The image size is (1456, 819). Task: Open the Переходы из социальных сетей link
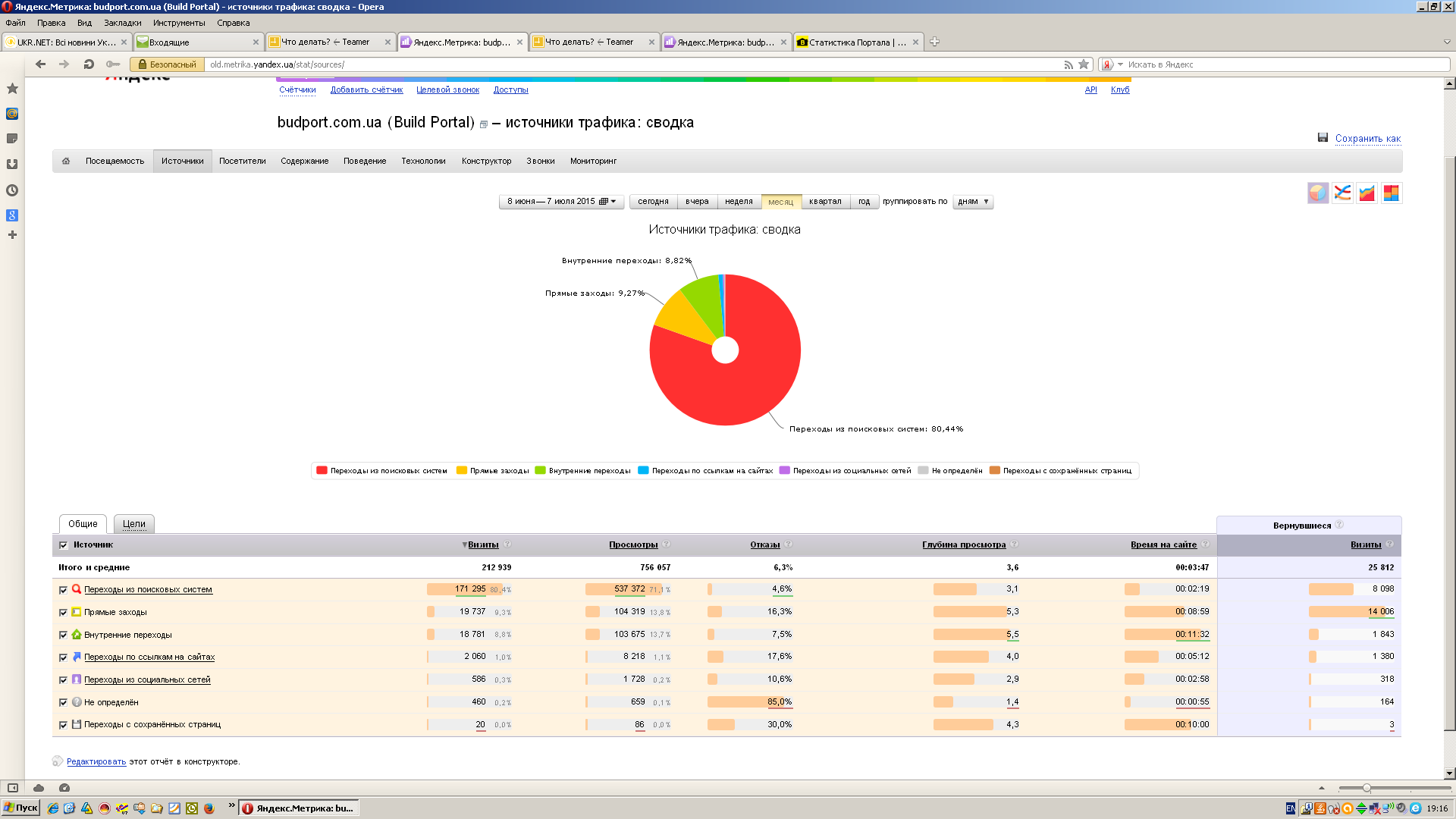point(147,680)
